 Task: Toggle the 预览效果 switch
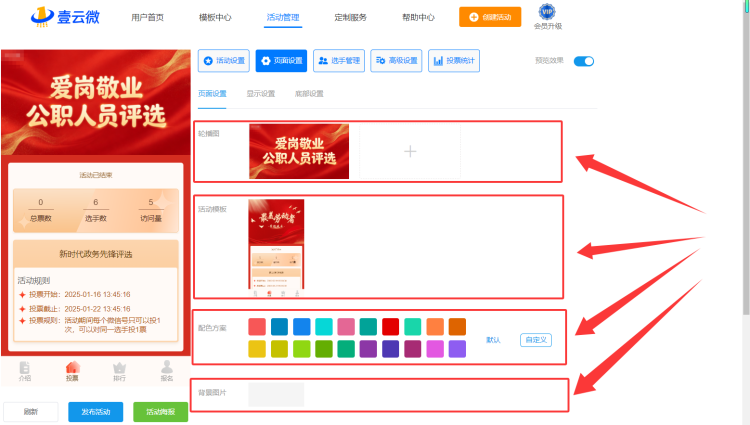click(x=584, y=61)
